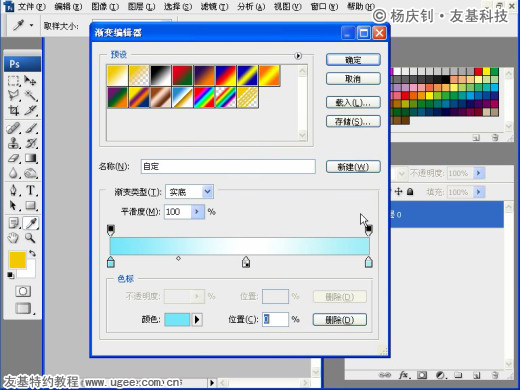The width and height of the screenshot is (520, 390).
Task: Select the left opacity stop above gradient
Action: point(111,230)
